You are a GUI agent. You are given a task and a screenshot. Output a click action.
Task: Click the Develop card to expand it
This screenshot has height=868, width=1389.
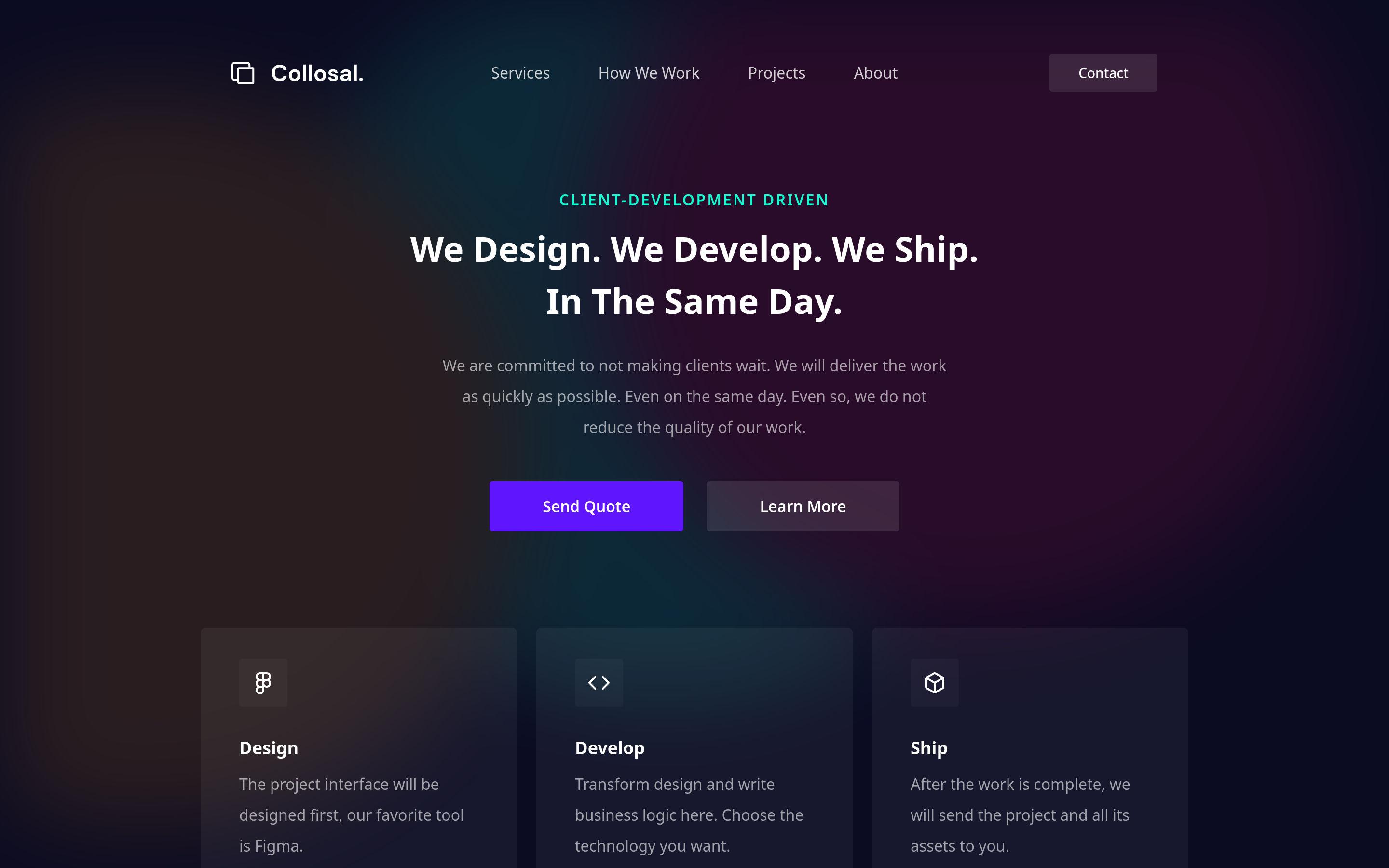tap(694, 747)
